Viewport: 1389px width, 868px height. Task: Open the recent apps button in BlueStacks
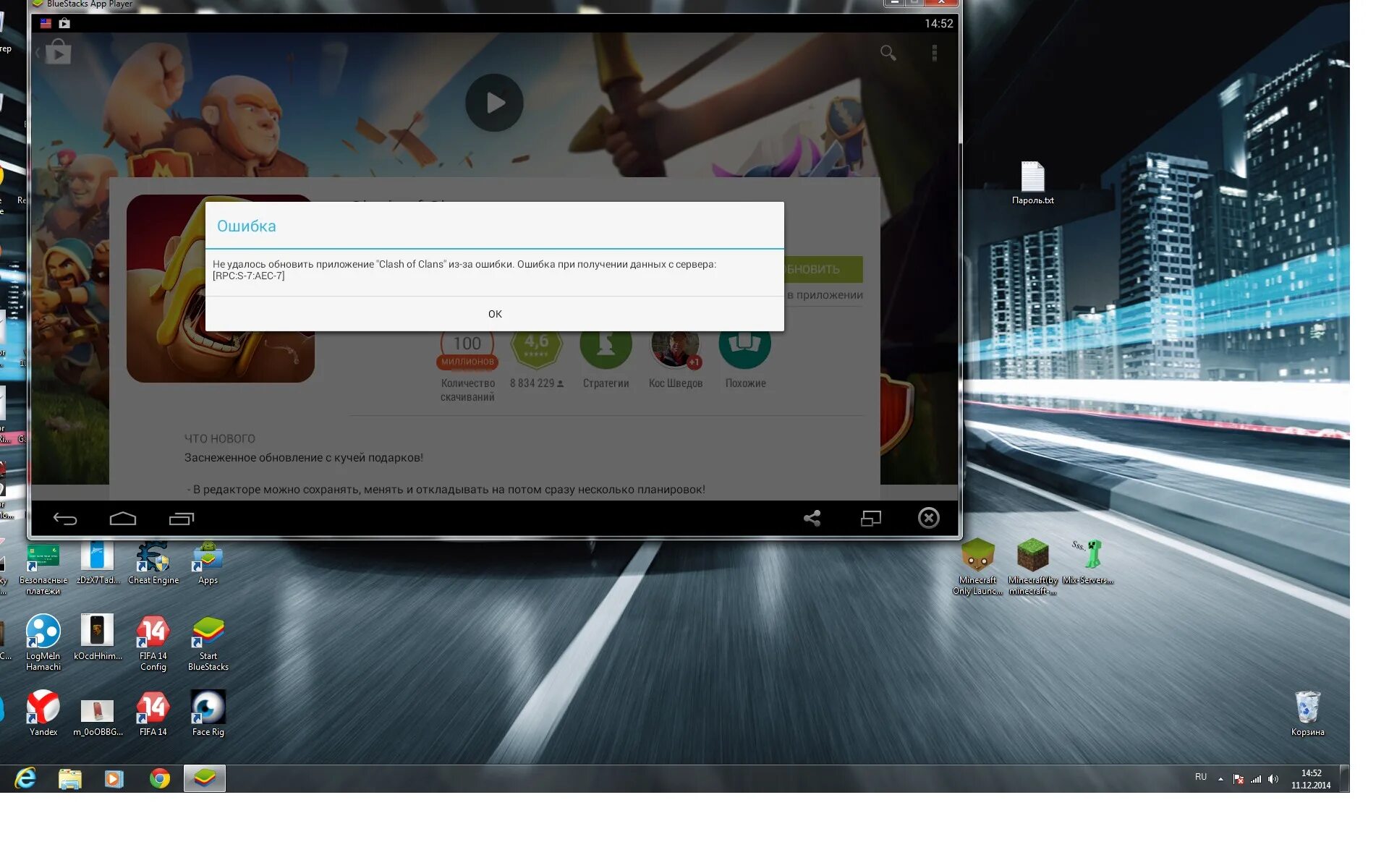tap(182, 519)
